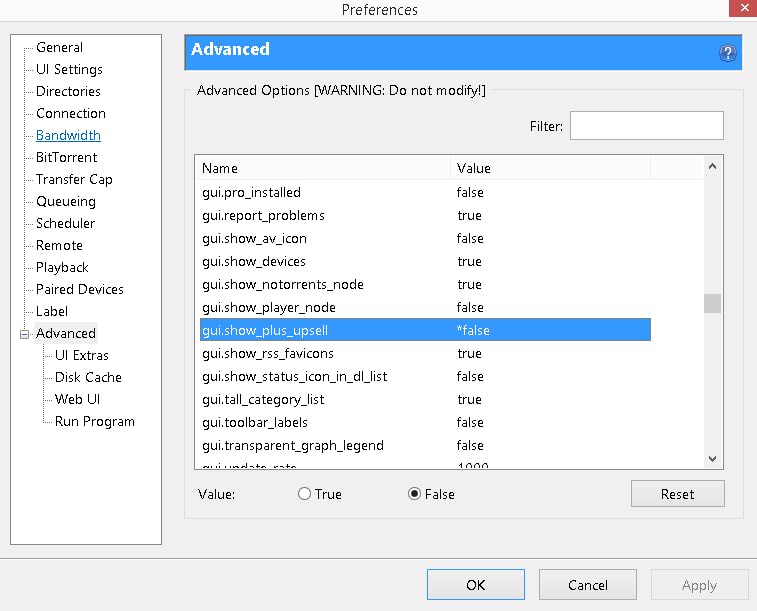The height and width of the screenshot is (611, 757).
Task: Collapse the Advanced tree node
Action: [x=25, y=334]
